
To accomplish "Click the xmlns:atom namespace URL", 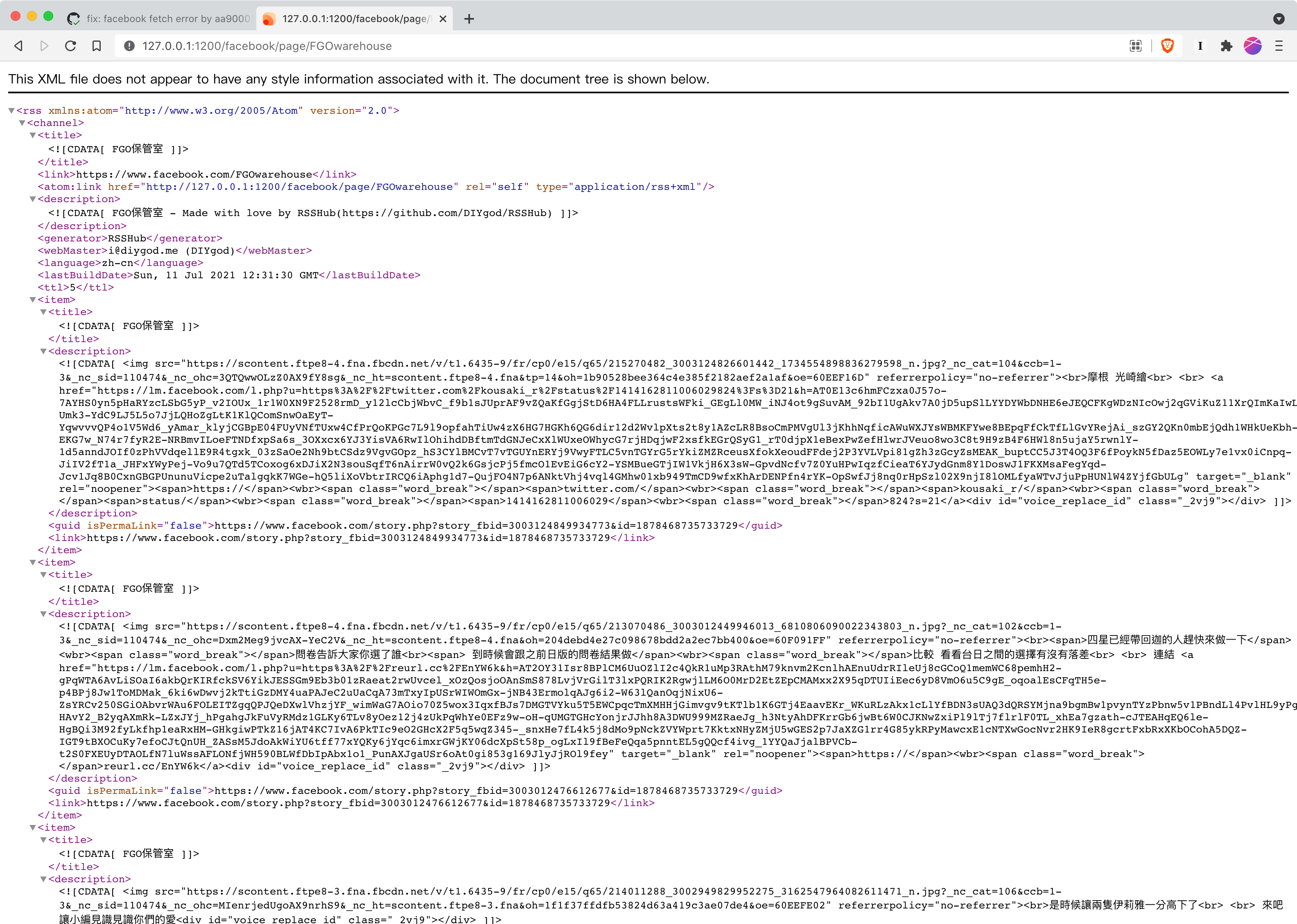I will 211,111.
